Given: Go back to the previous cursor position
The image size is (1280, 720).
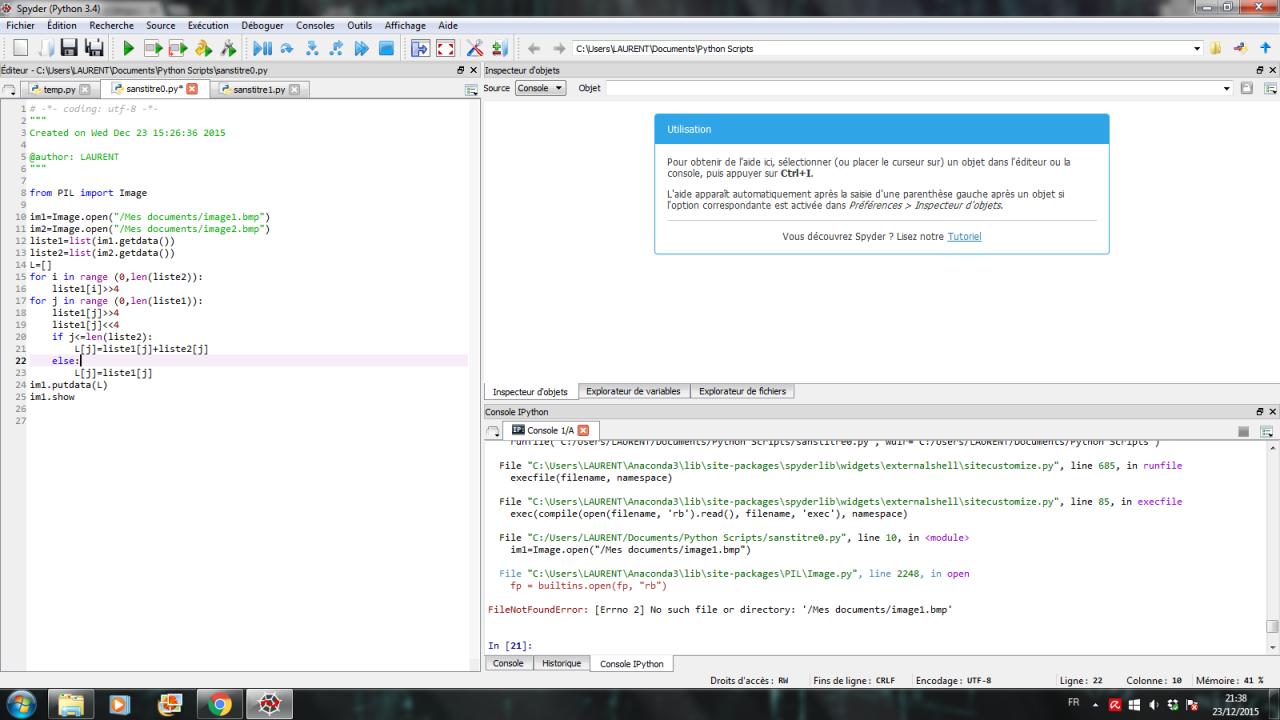Looking at the screenshot, I should [x=534, y=48].
